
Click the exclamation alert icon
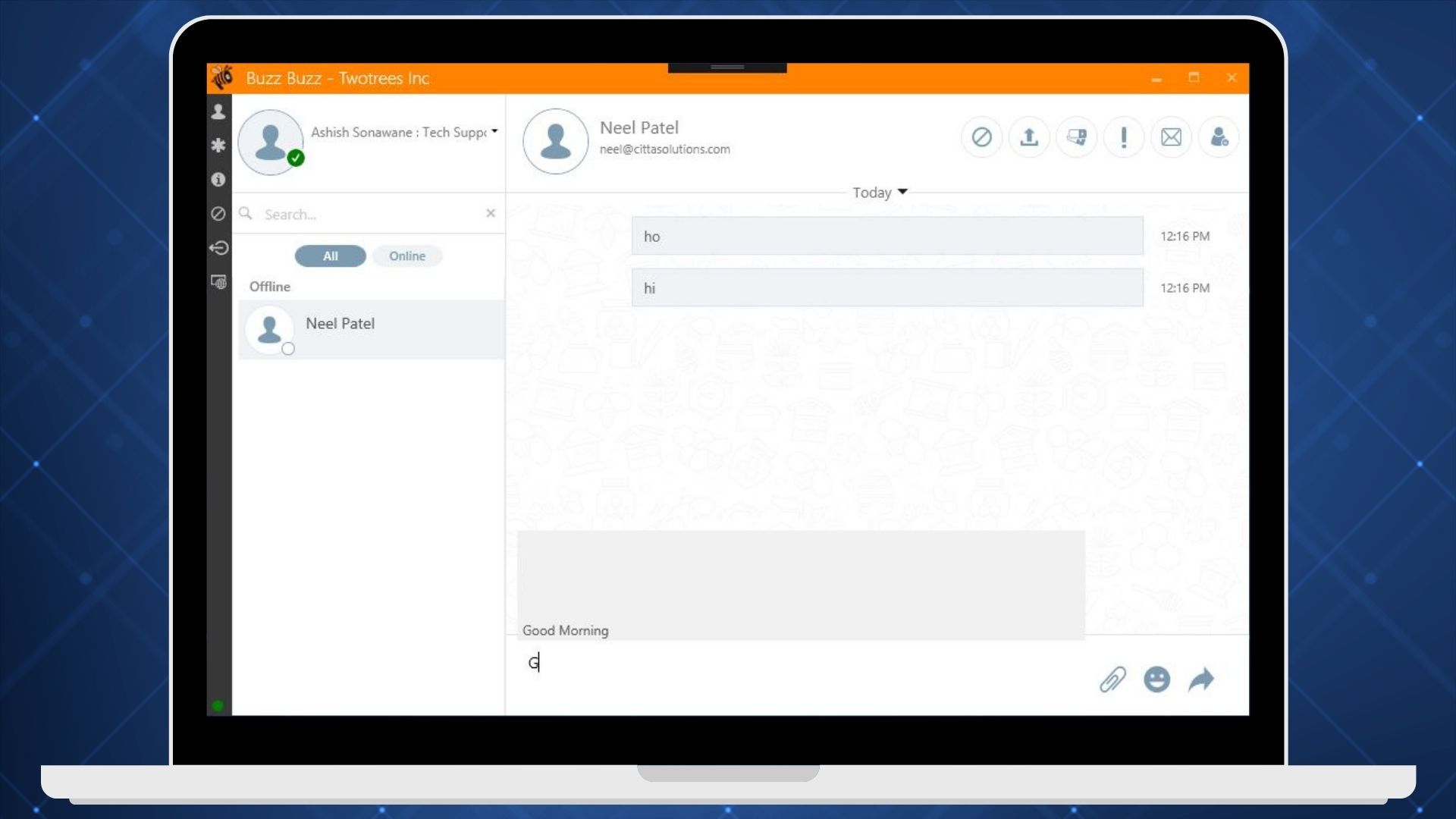point(1124,137)
